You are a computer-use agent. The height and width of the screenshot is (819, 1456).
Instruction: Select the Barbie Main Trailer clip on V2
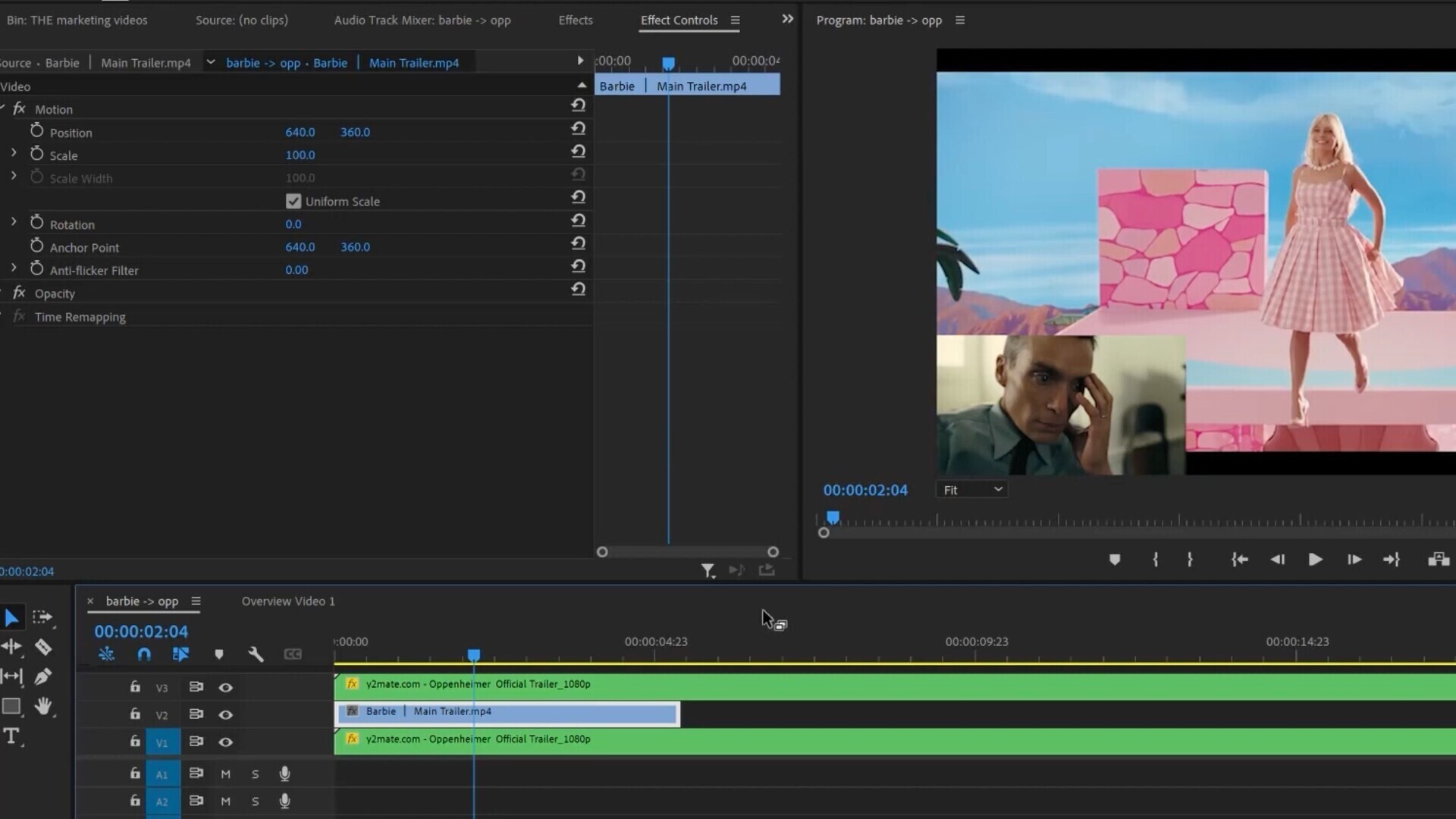point(507,714)
